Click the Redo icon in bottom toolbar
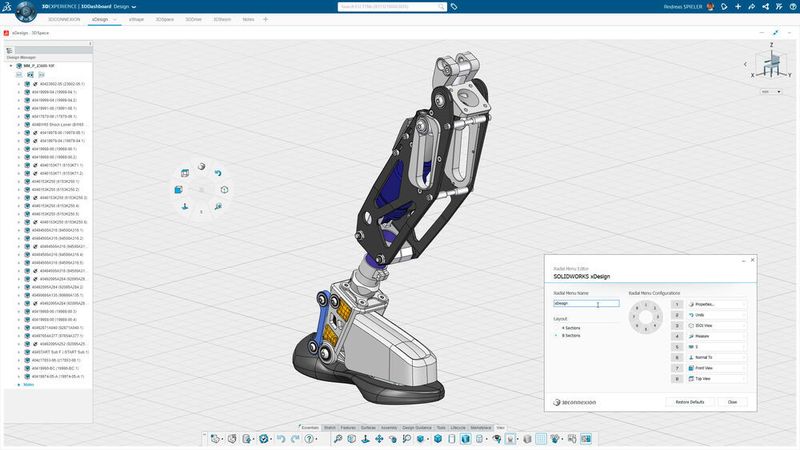Image resolution: width=800 pixels, height=450 pixels. 295,439
